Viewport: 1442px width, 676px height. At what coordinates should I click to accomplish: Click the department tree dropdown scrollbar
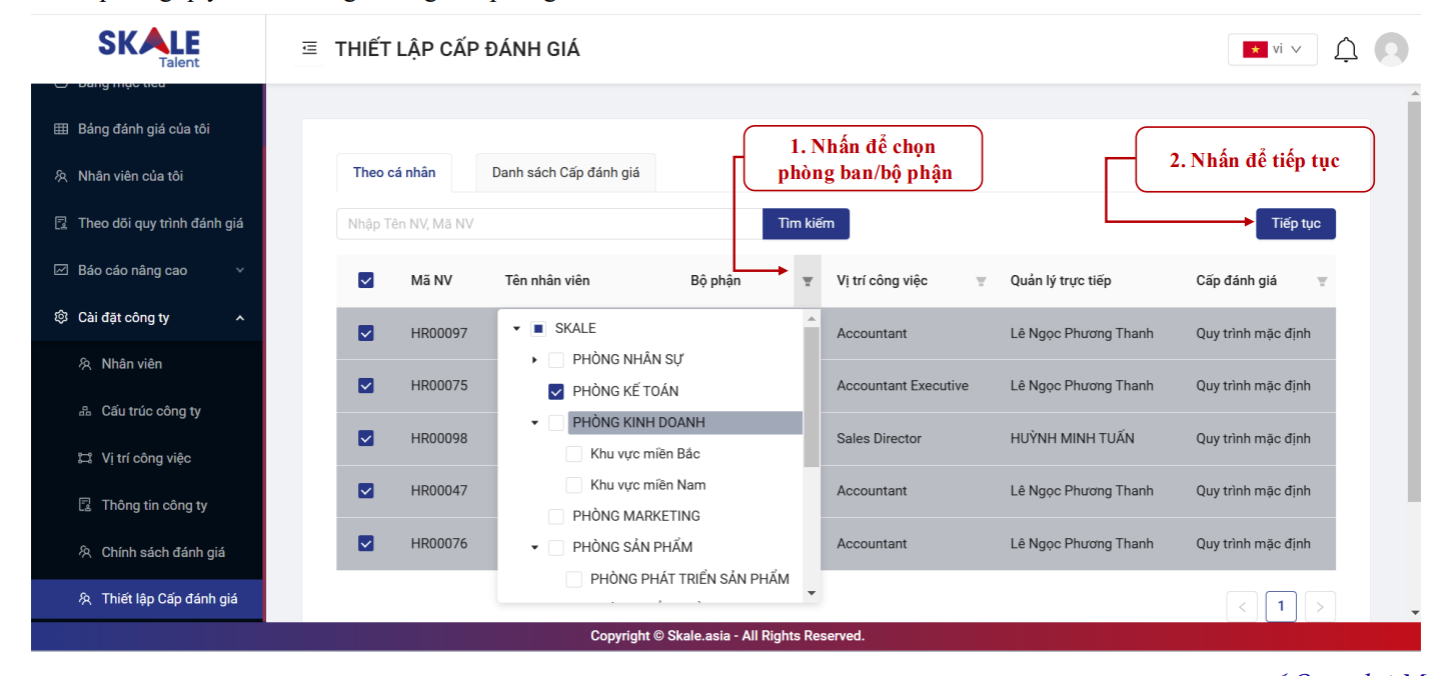[x=812, y=400]
